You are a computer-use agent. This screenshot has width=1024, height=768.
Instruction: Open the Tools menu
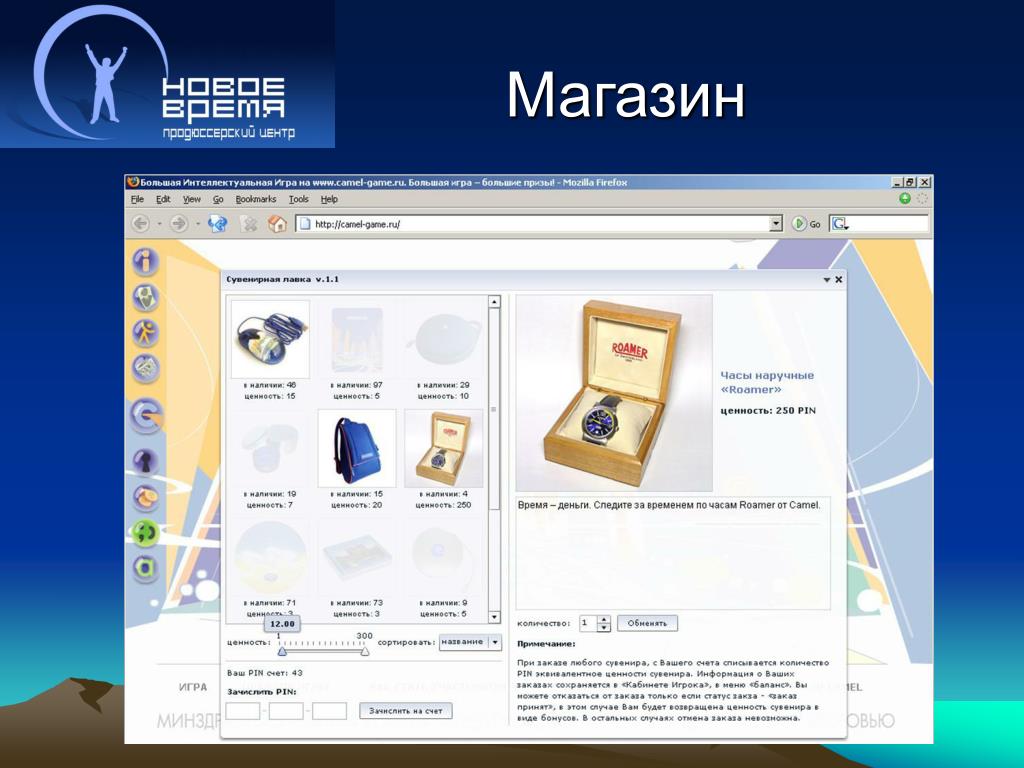(298, 199)
